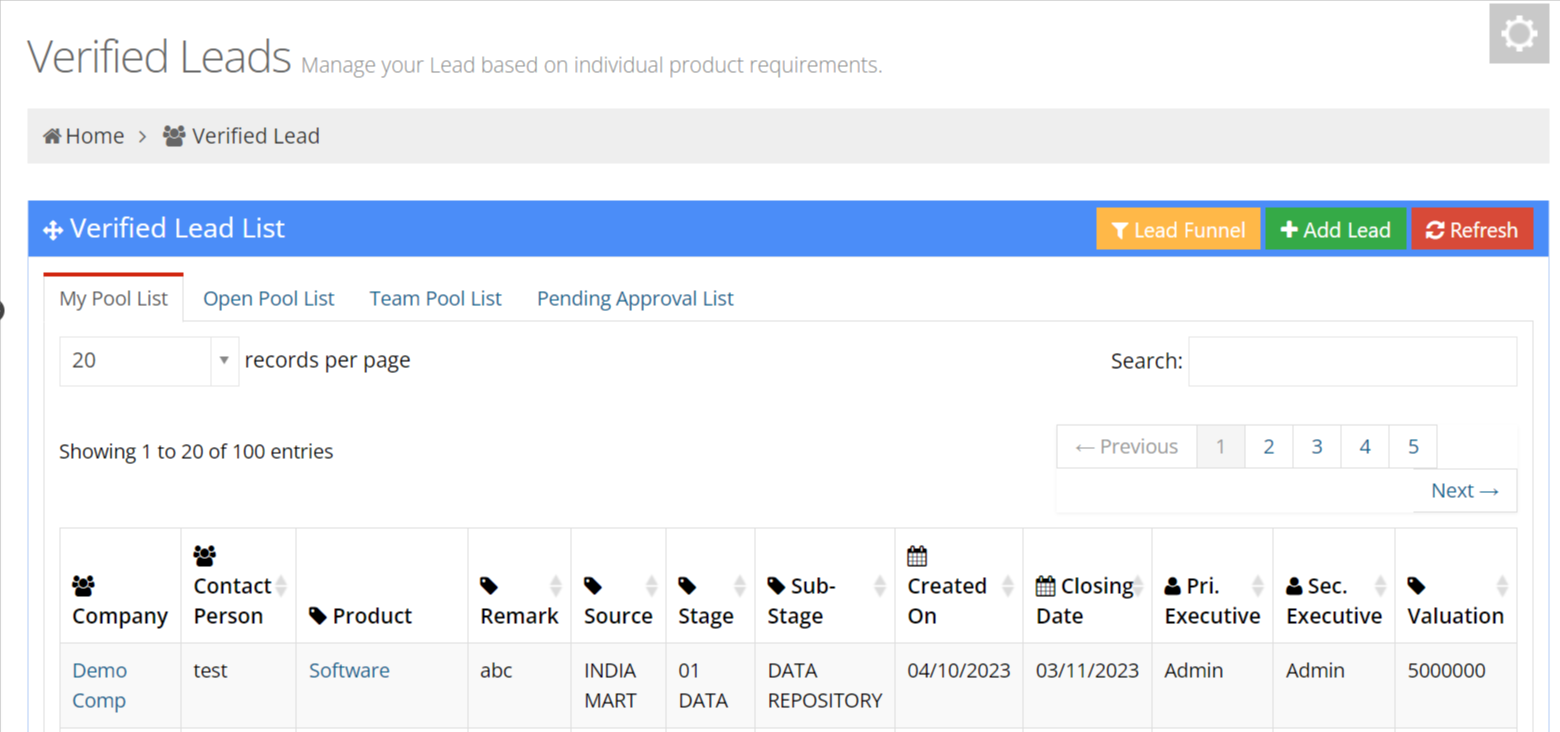Open the settings gear icon
The height and width of the screenshot is (732, 1560).
pos(1518,34)
